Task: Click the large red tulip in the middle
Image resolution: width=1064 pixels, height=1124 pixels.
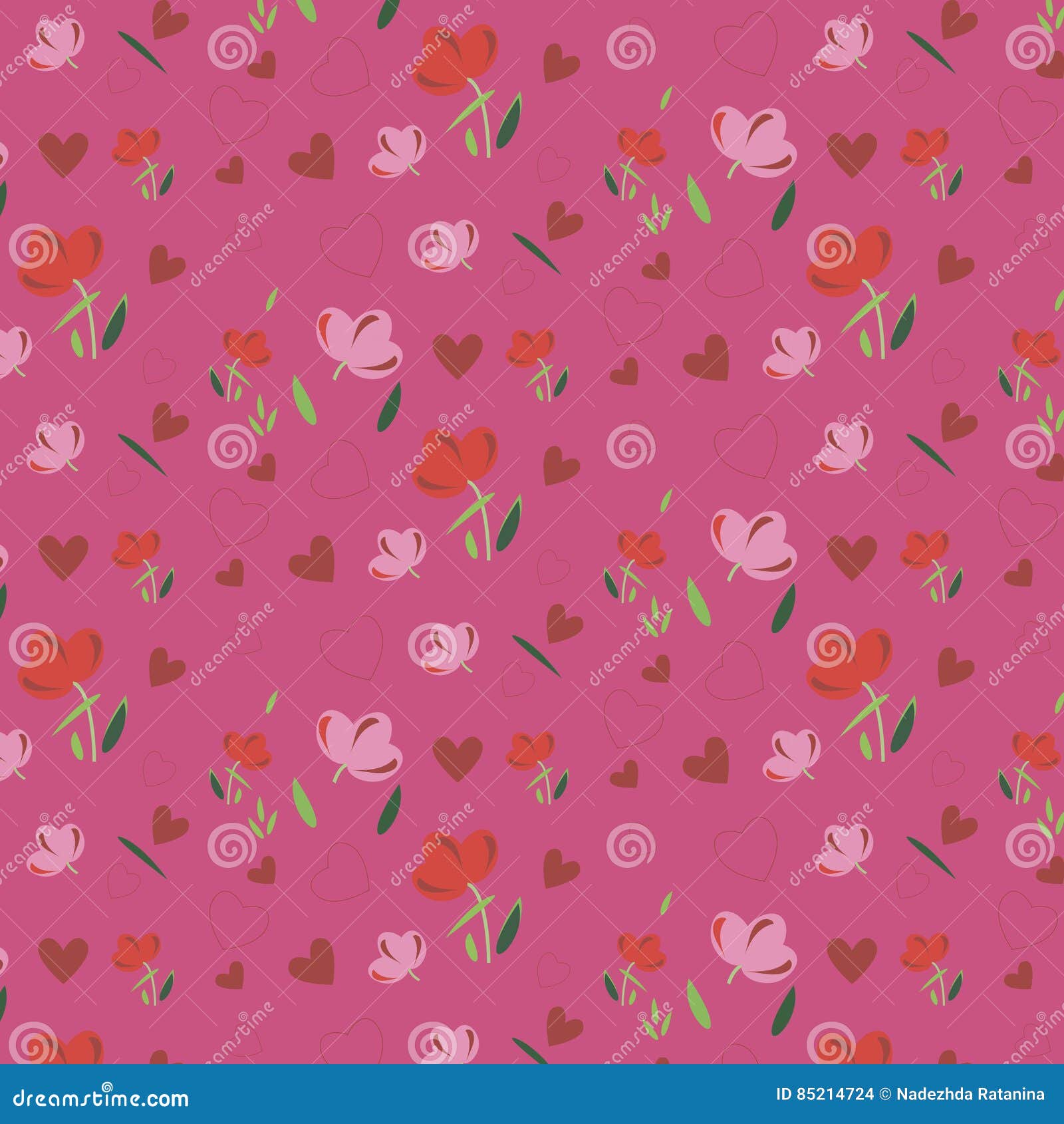Action: (x=459, y=459)
